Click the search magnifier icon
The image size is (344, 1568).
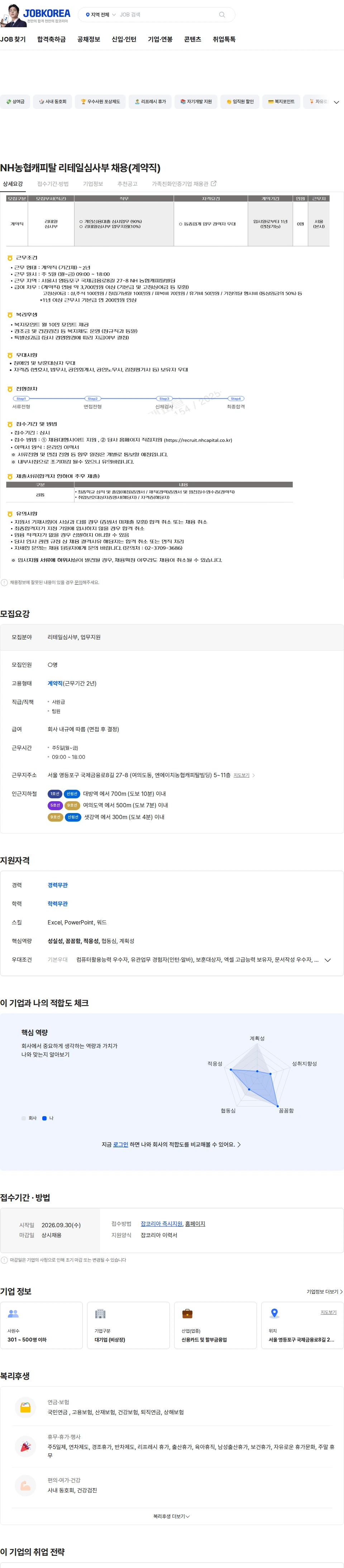222,15
